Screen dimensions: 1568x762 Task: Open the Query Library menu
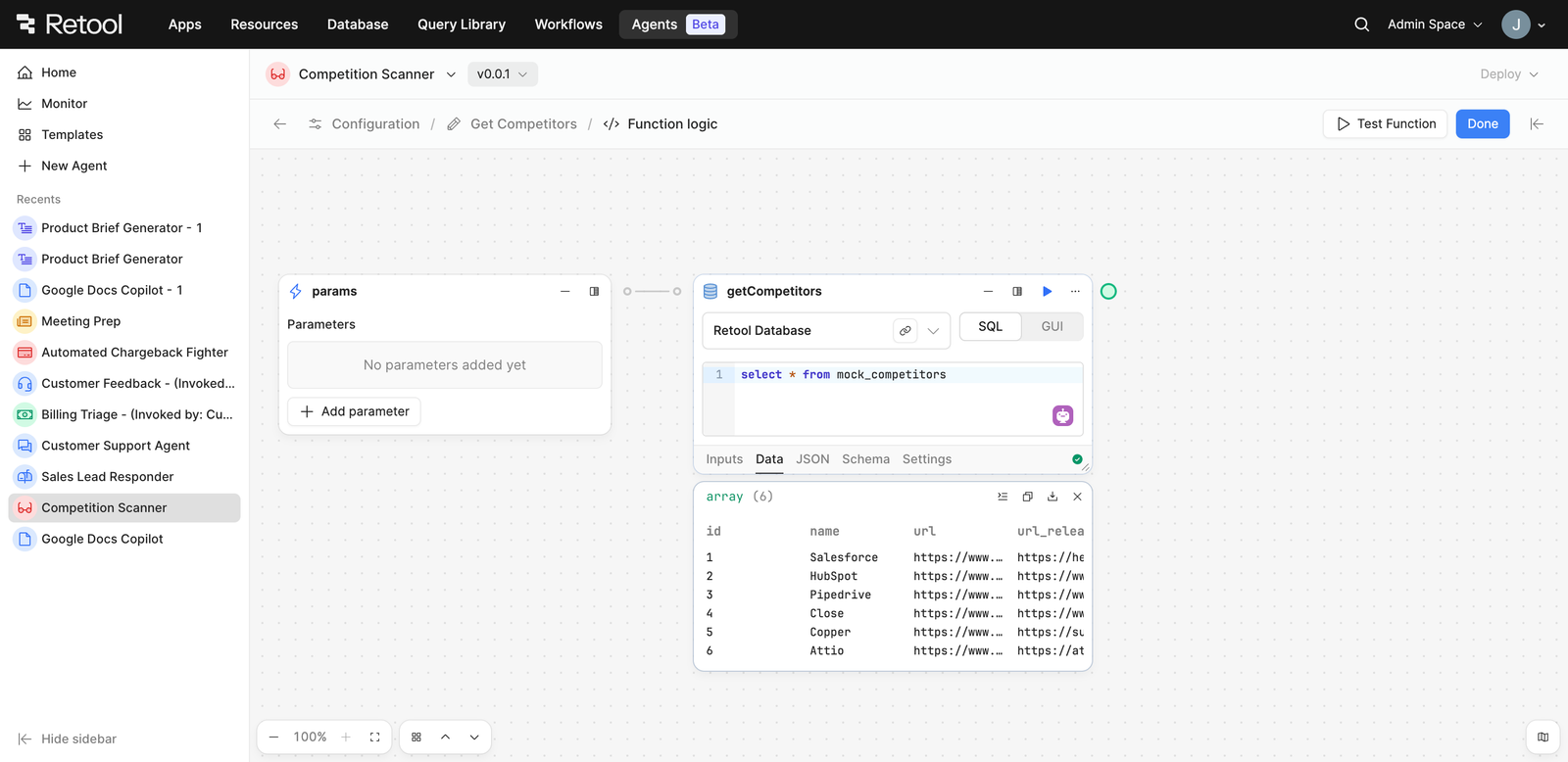(x=462, y=24)
